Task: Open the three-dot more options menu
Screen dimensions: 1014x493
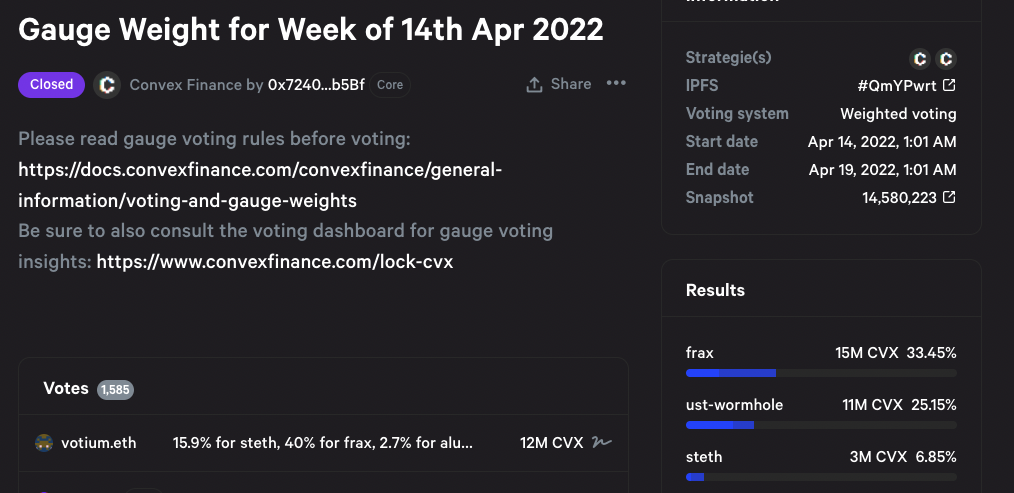Action: pos(616,84)
